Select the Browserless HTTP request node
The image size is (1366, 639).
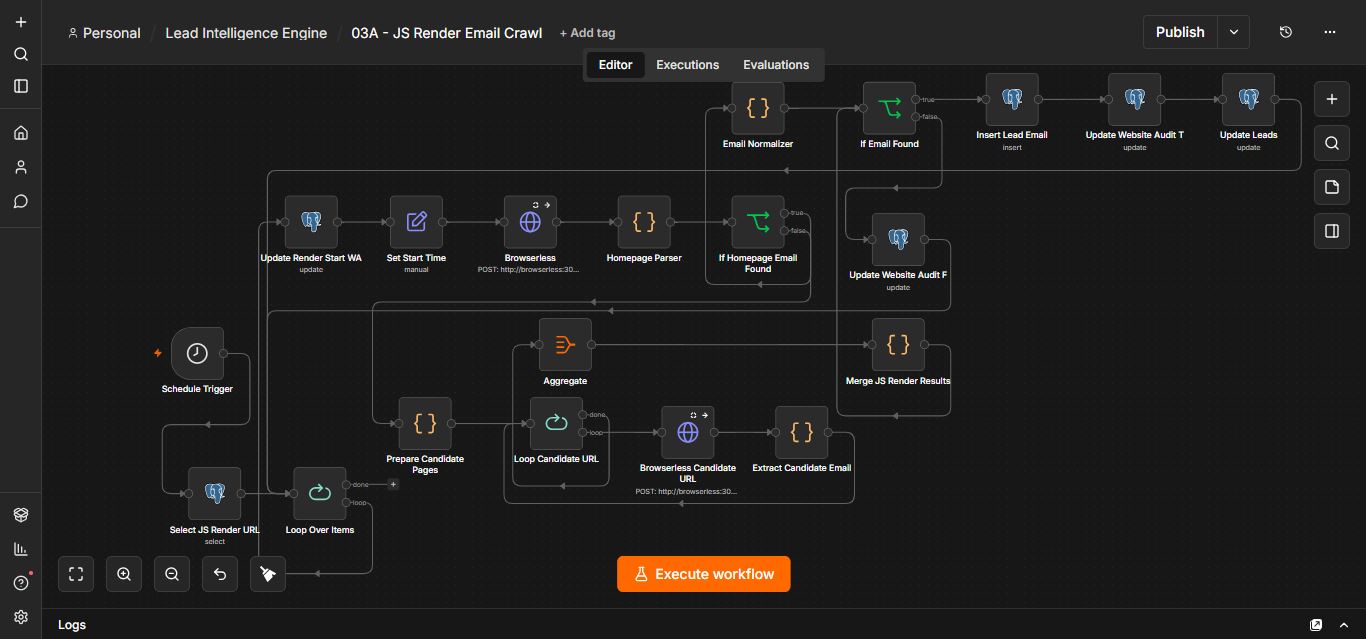click(x=530, y=222)
